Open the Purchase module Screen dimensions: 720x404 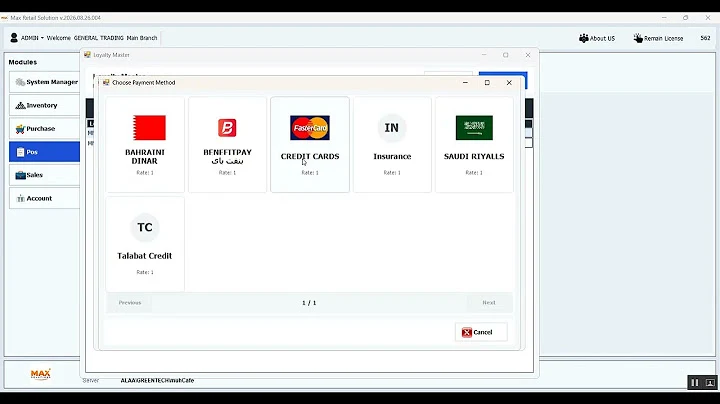(45, 129)
